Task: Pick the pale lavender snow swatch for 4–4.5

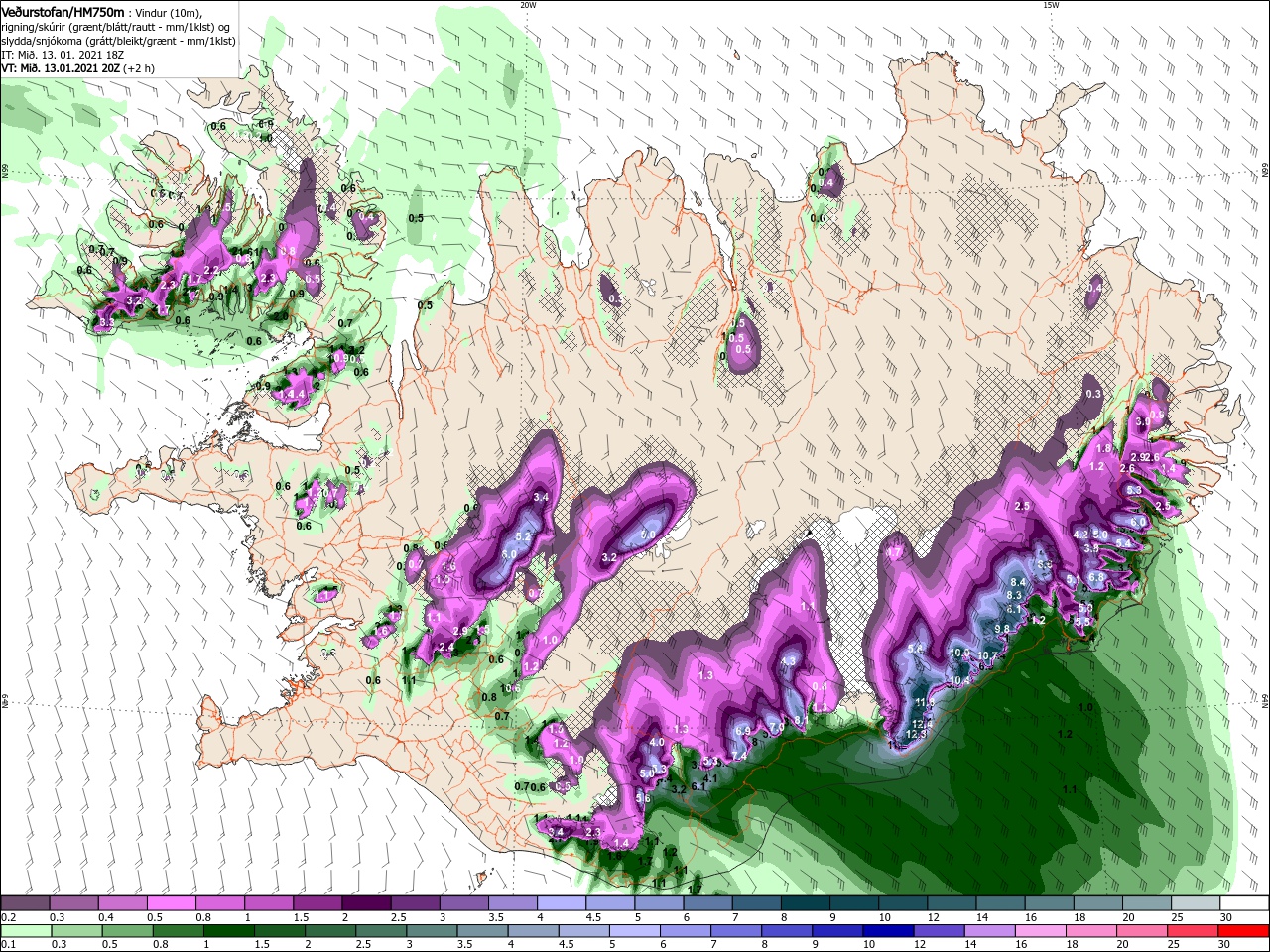Action: pyautogui.click(x=561, y=903)
